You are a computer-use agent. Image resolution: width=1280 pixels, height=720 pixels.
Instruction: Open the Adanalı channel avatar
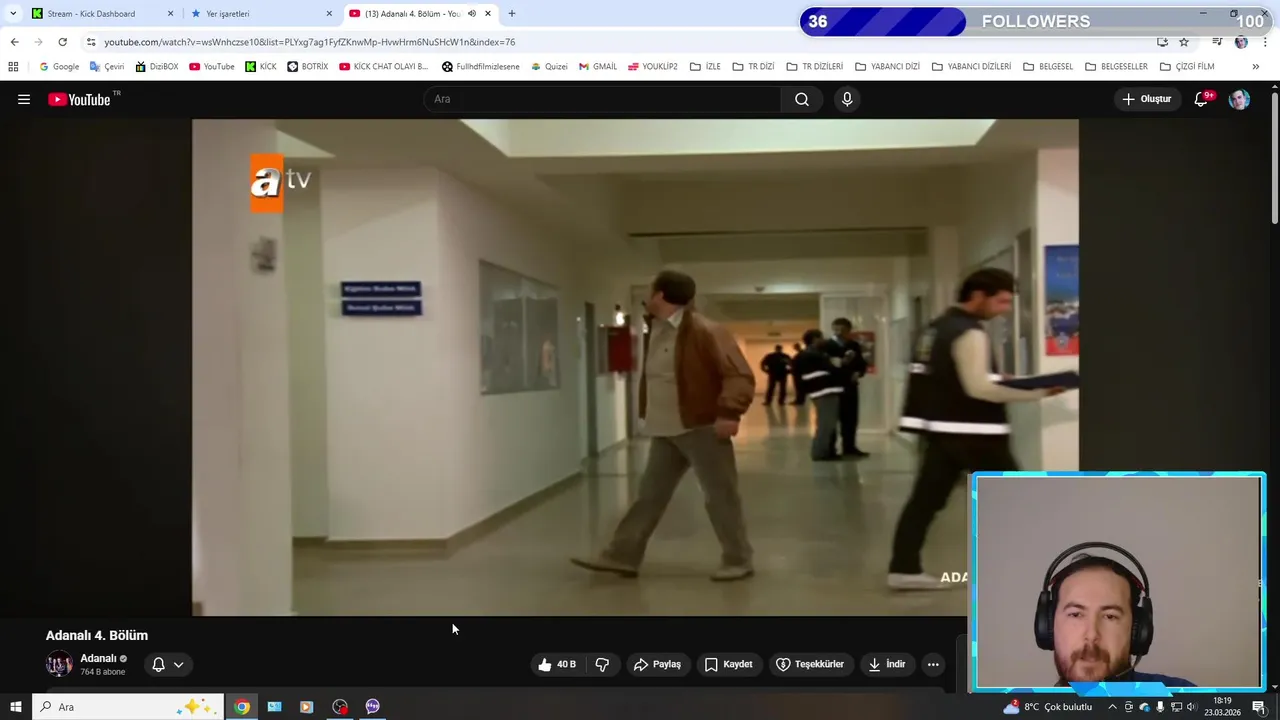pos(59,664)
